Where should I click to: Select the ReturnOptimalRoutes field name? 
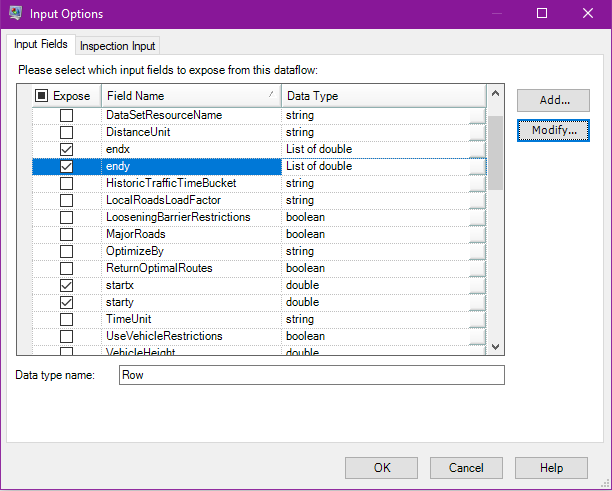[x=159, y=268]
